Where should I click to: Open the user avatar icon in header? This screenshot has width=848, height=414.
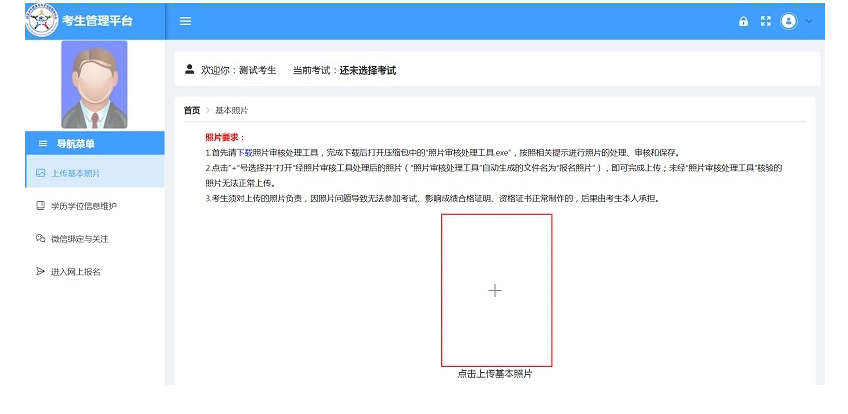[789, 21]
